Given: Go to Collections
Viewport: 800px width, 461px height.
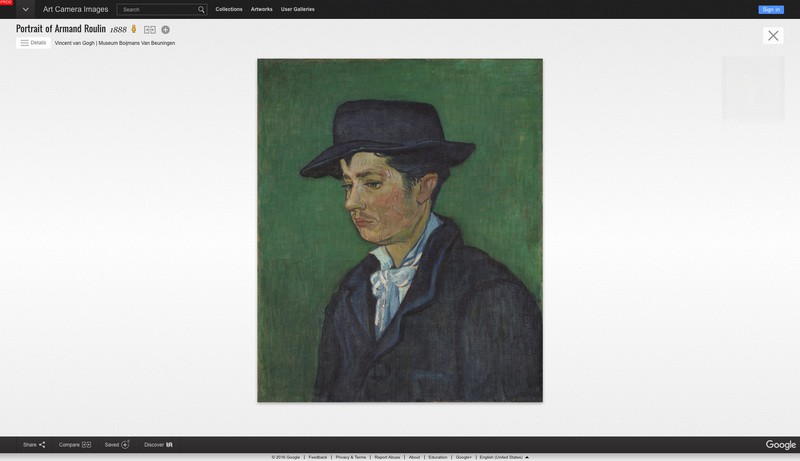Looking at the screenshot, I should [x=229, y=9].
